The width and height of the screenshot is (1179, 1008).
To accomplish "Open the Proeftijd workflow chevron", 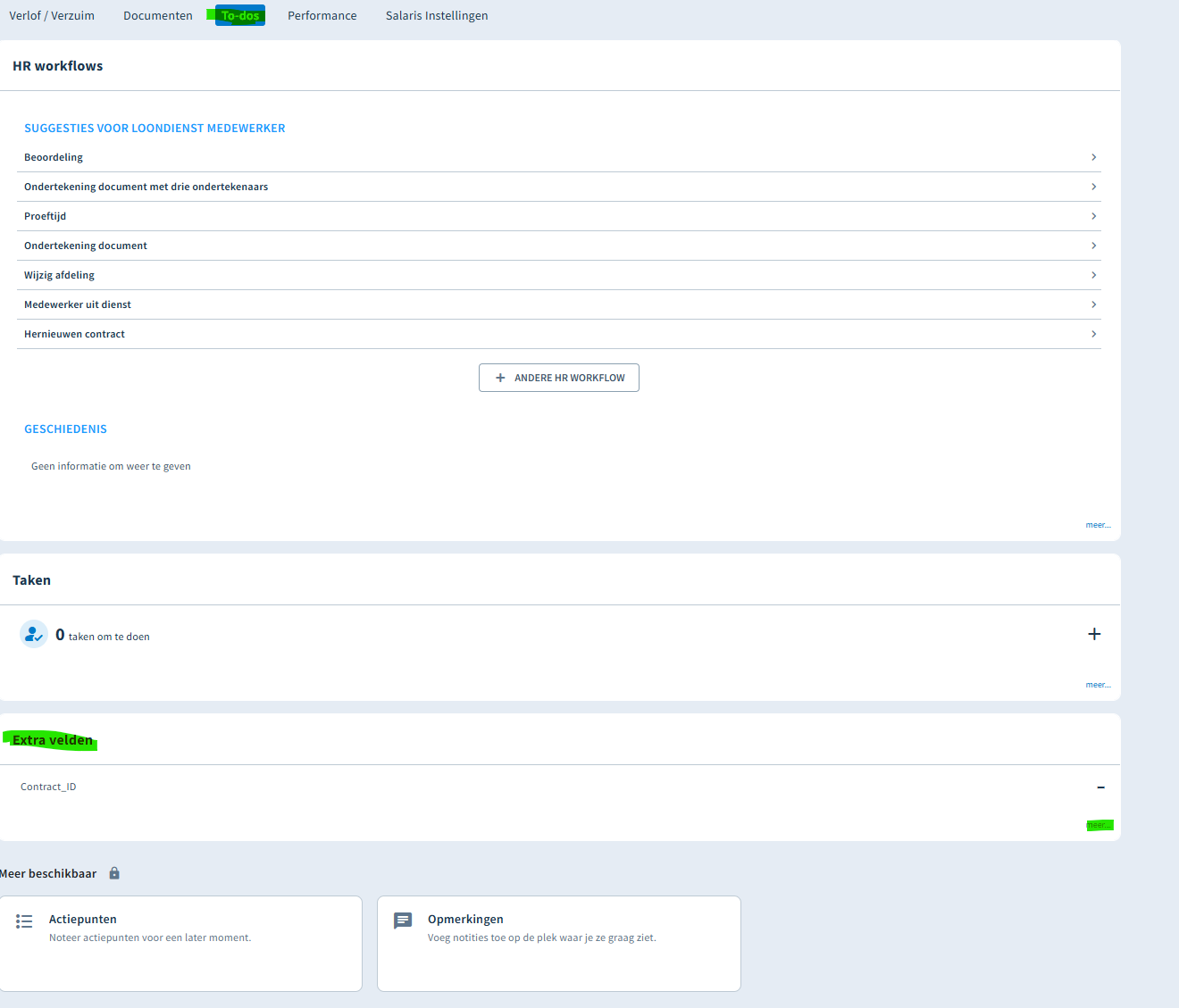I will click(x=1094, y=216).
